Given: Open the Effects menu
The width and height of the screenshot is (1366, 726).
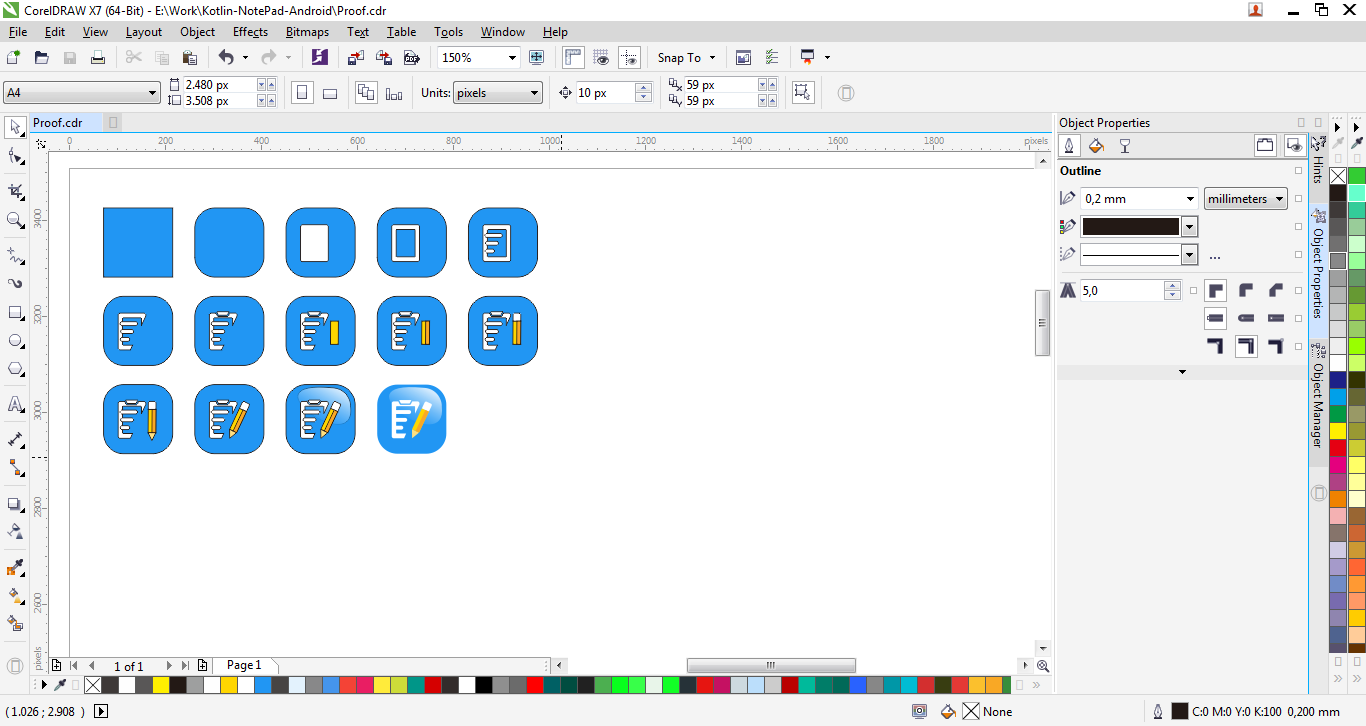Looking at the screenshot, I should point(250,32).
